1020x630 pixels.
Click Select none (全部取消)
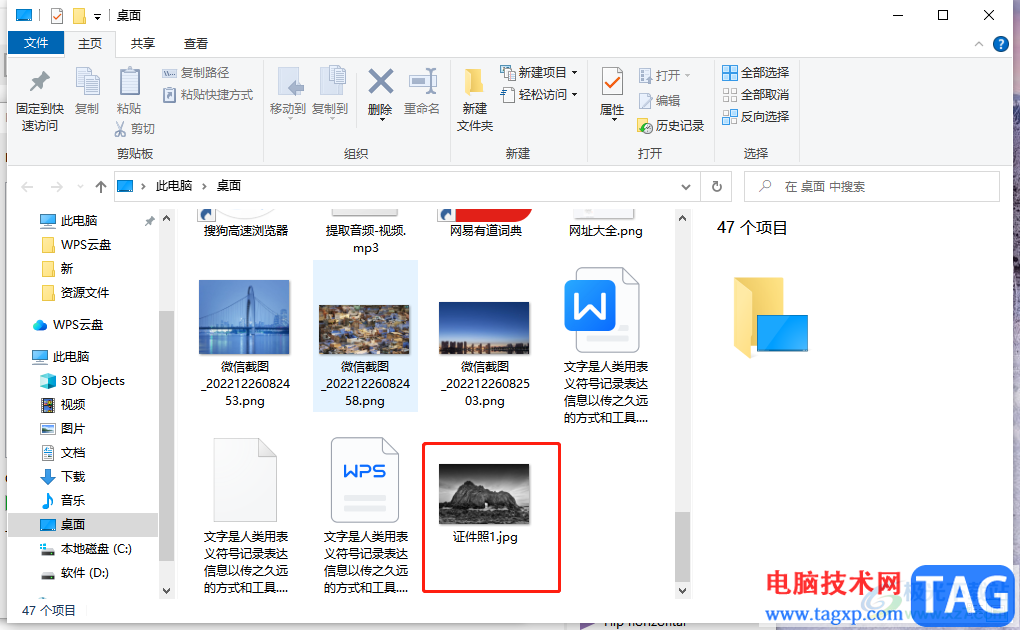[x=755, y=95]
